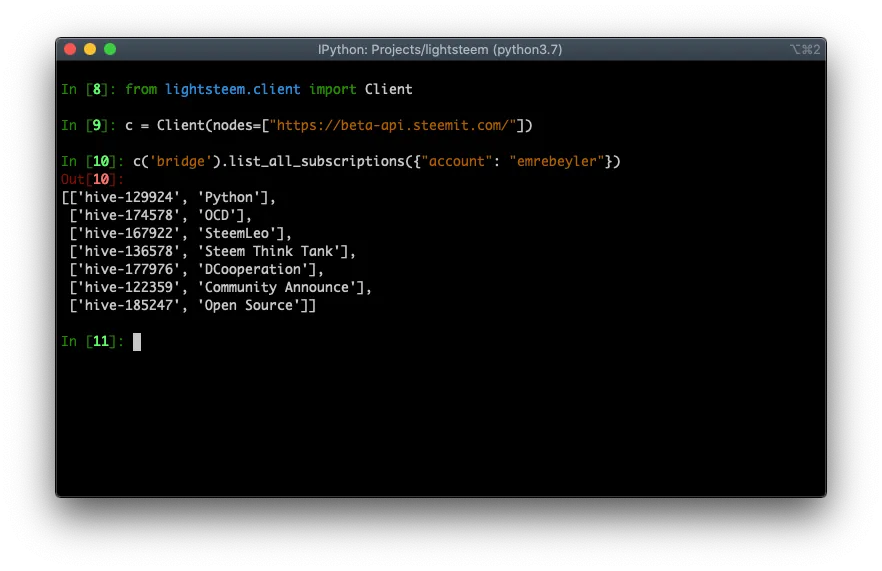Click 'hive-185247' in the output
Image resolution: width=882 pixels, height=571 pixels.
(129, 305)
